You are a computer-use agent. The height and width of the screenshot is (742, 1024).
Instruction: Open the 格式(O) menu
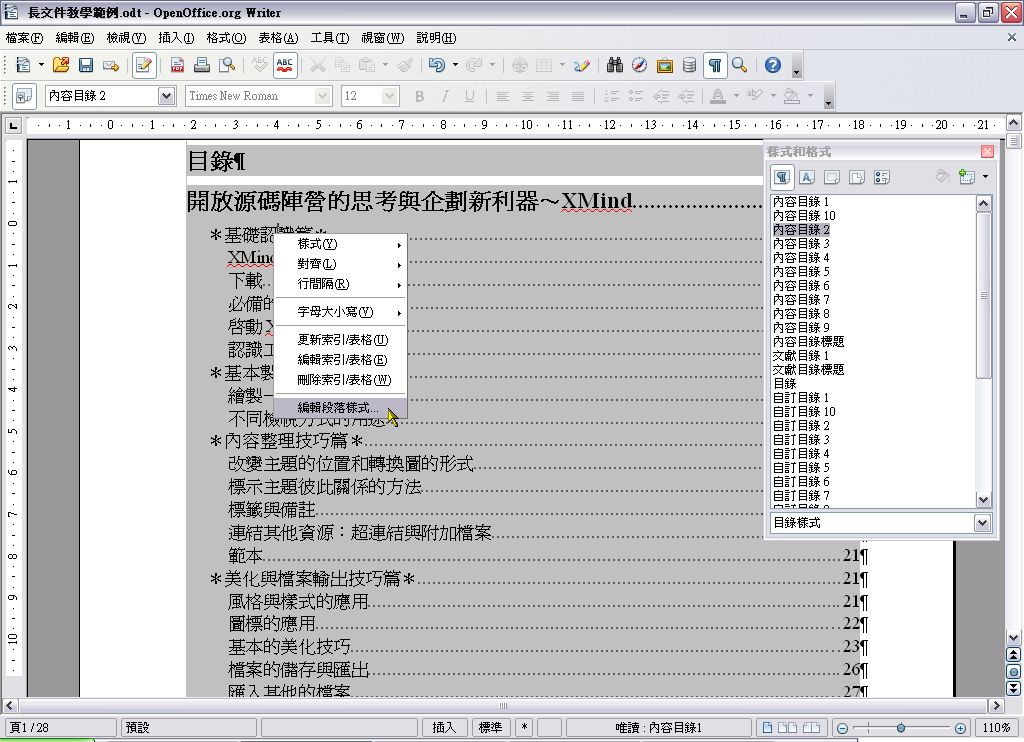226,38
